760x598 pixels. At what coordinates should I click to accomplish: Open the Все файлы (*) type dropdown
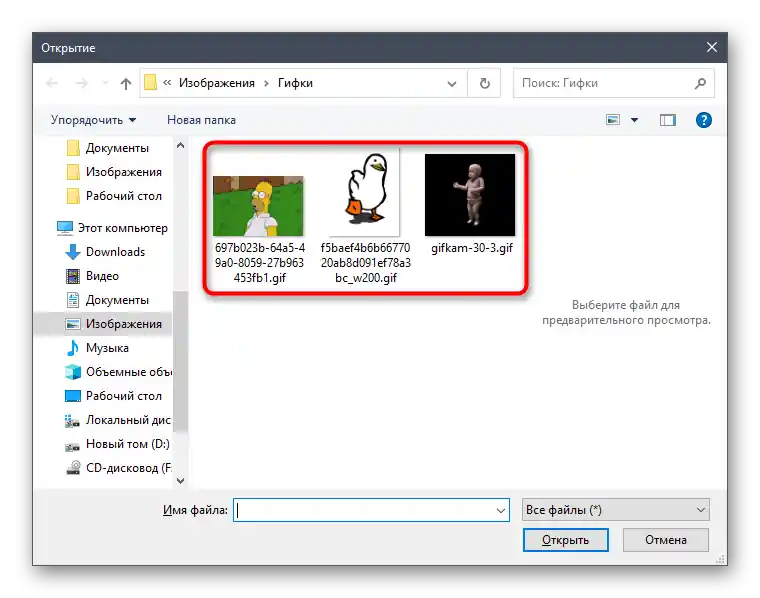616,510
